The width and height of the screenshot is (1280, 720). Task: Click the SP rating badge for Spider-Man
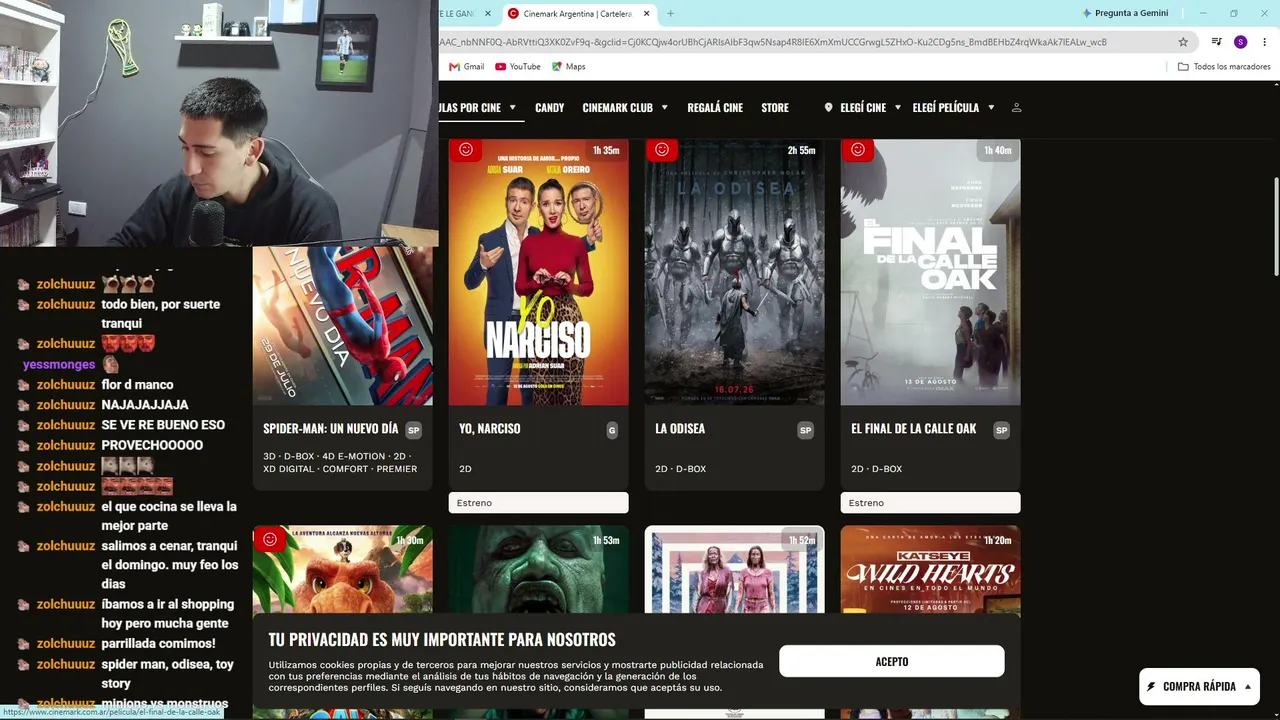(x=413, y=430)
